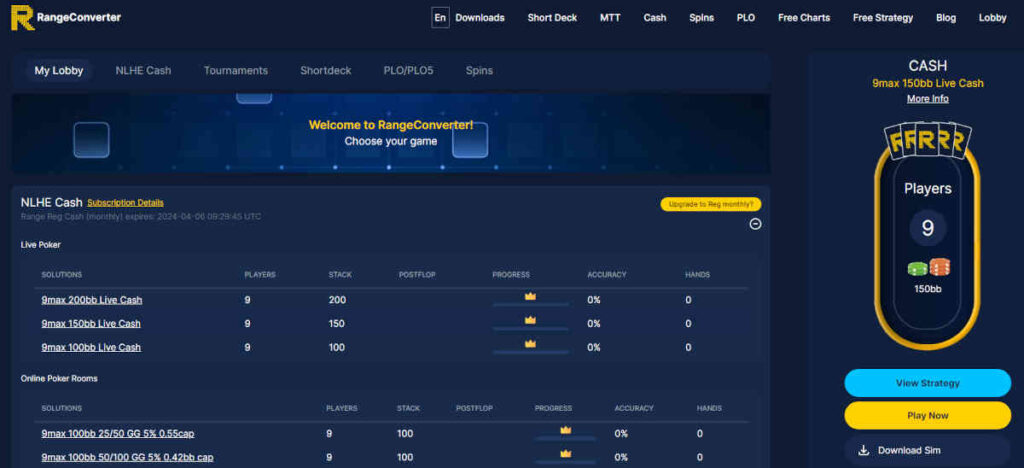Click the Online Poker Rooms label
Screen dimensions: 1024x468
click(x=59, y=379)
